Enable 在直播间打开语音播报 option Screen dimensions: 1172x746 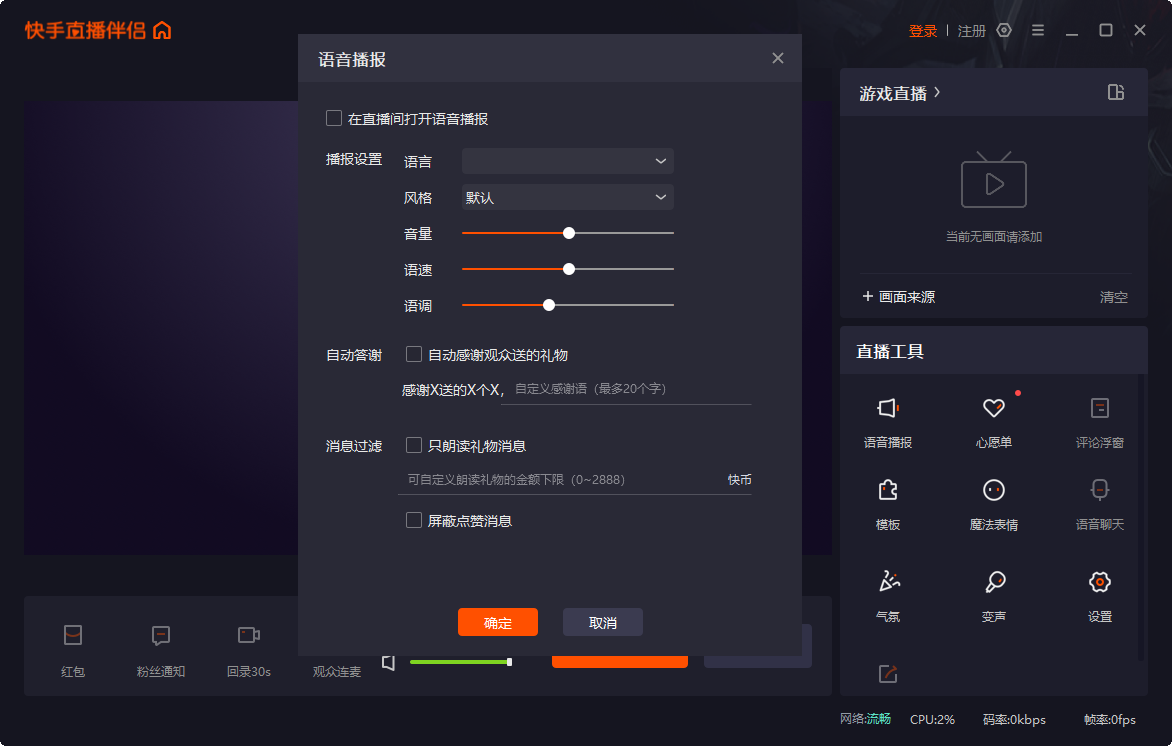[x=334, y=117]
